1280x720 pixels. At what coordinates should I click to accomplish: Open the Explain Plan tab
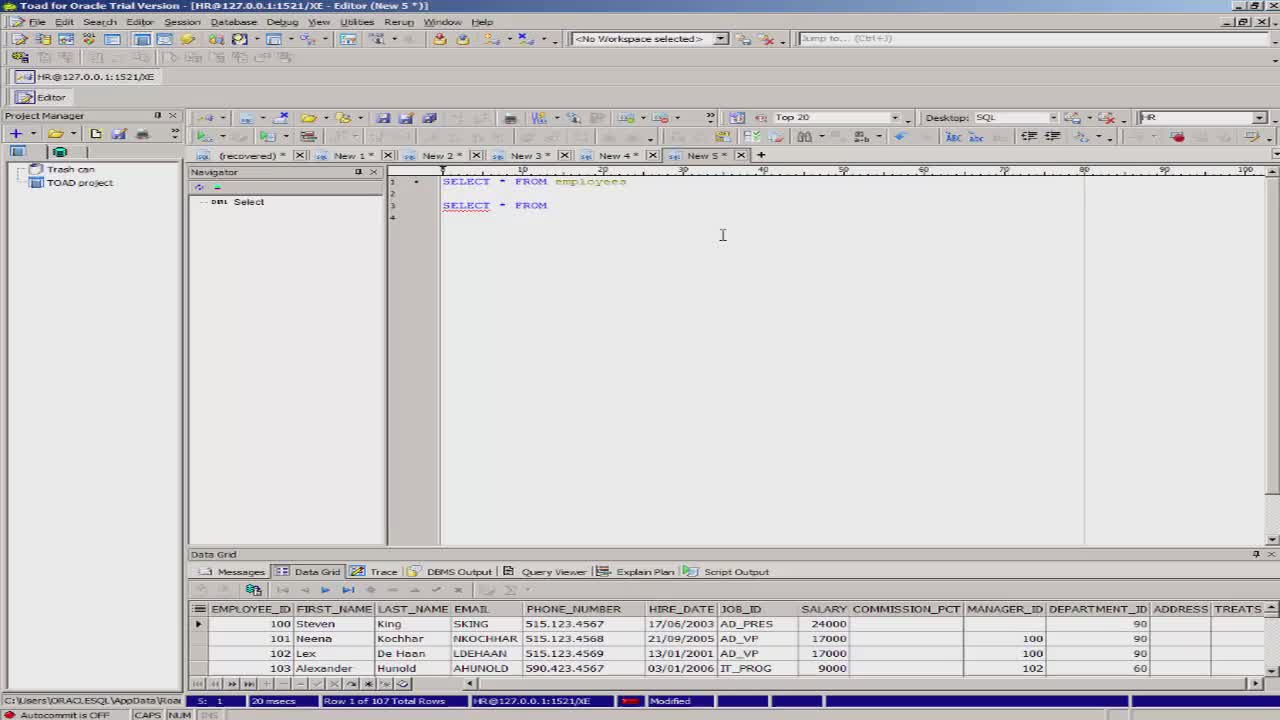[x=636, y=572]
